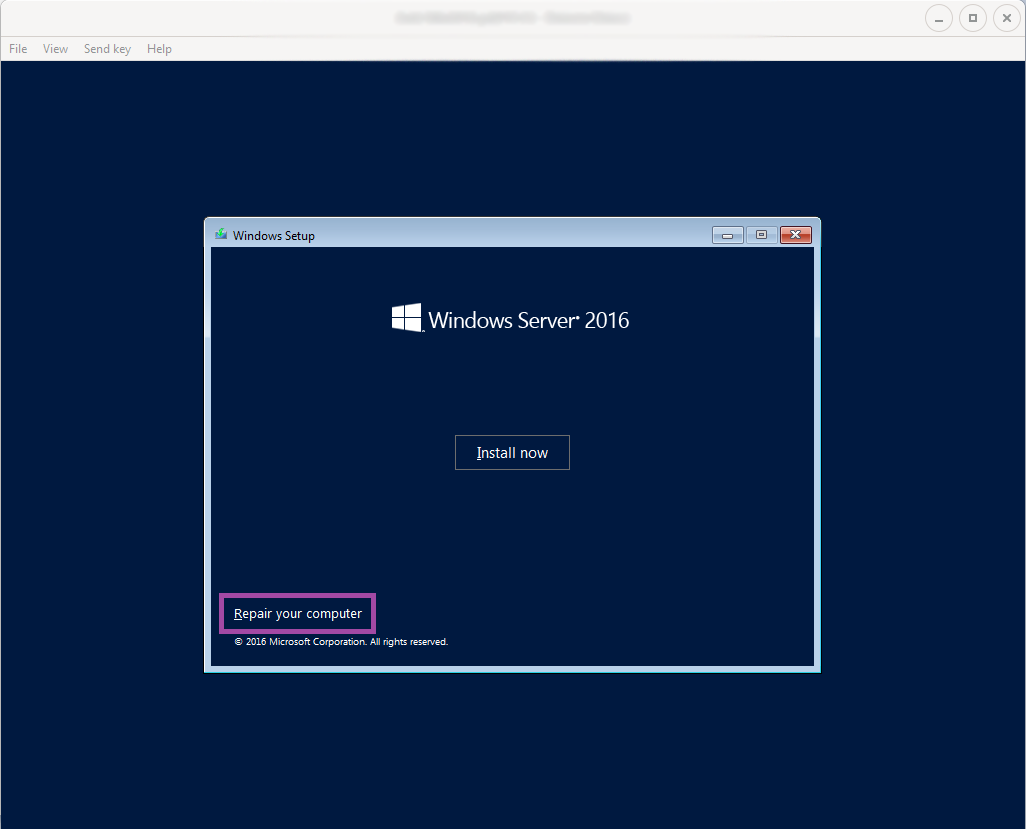The image size is (1026, 829).
Task: Maximize the Windows Setup dialog
Action: [x=762, y=235]
